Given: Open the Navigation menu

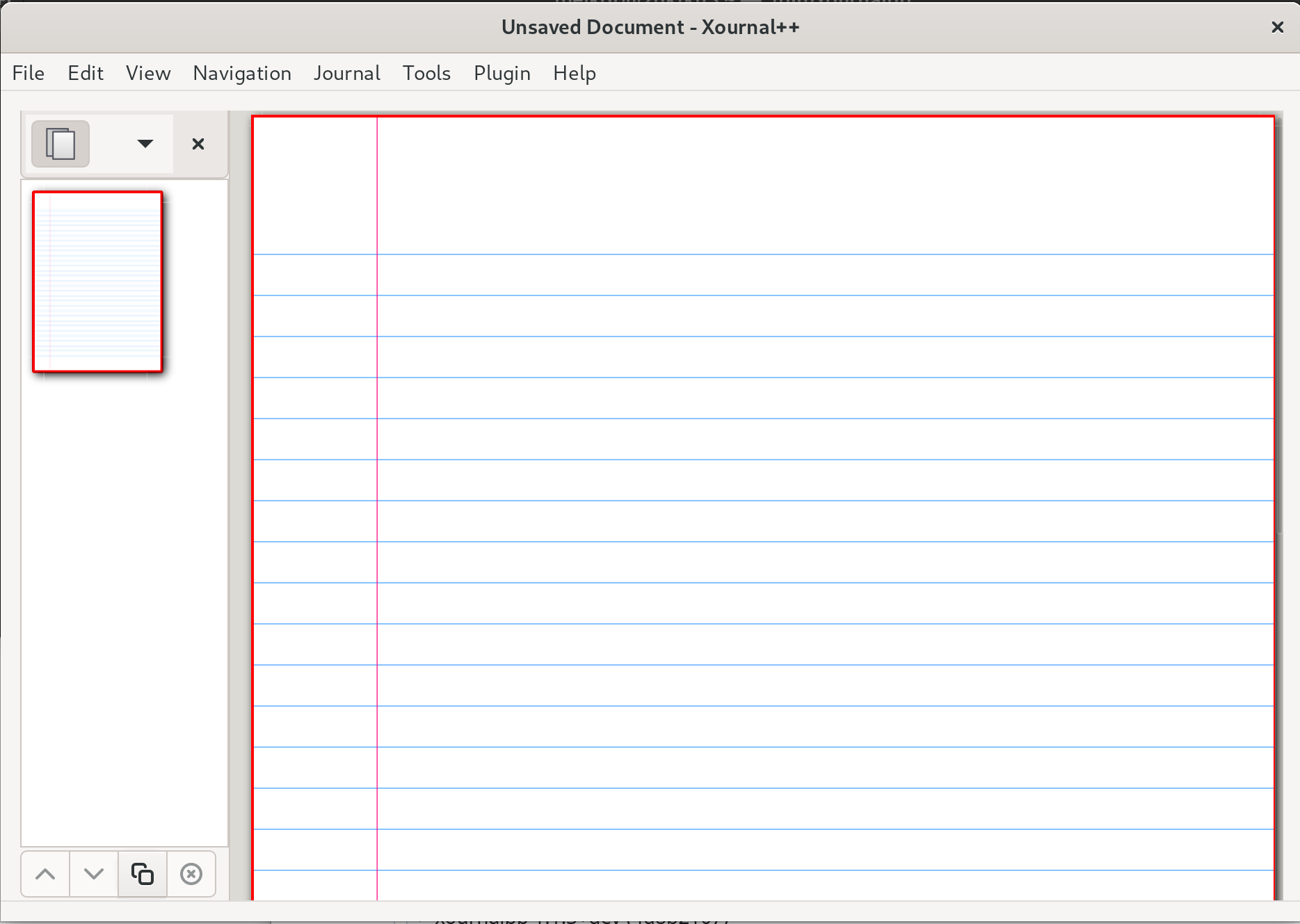Looking at the screenshot, I should [242, 73].
